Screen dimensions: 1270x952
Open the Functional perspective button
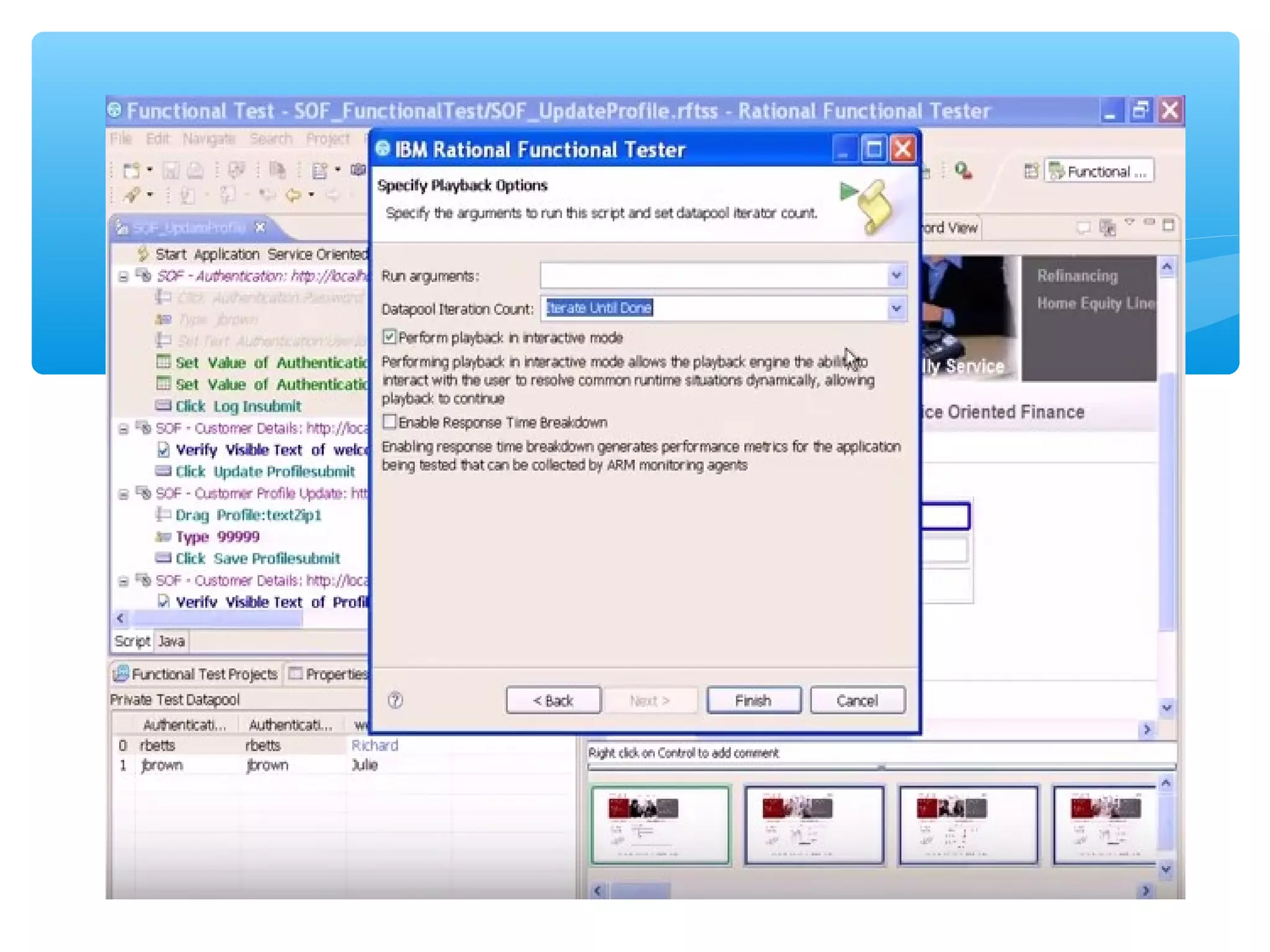[1099, 171]
